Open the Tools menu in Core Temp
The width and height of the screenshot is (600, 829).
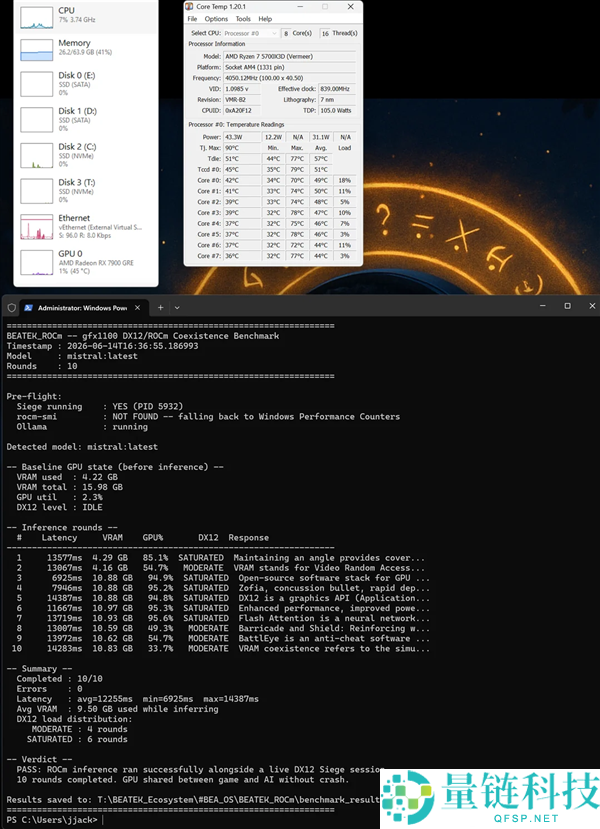pos(243,19)
